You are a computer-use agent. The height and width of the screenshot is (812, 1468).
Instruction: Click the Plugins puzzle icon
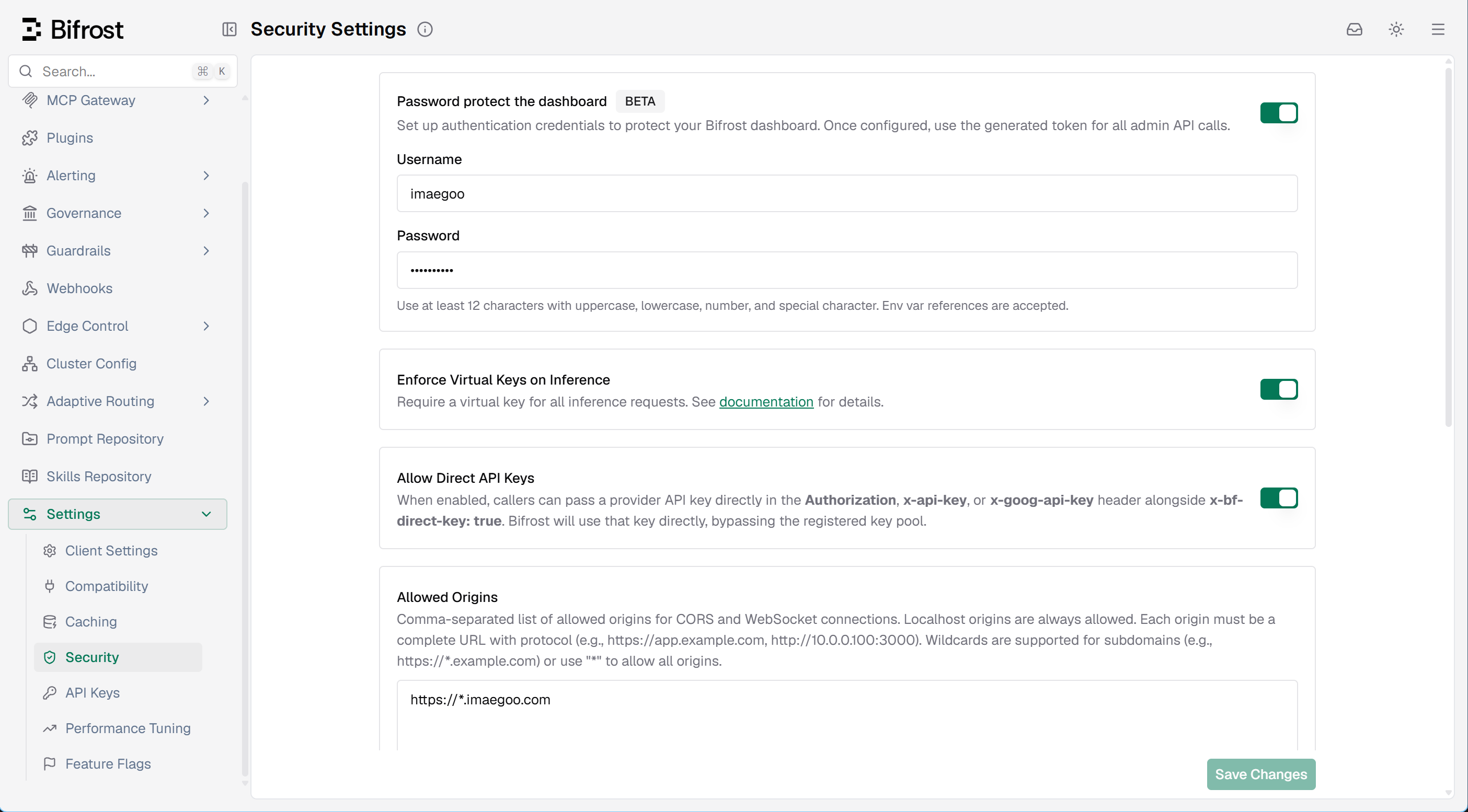pos(30,138)
